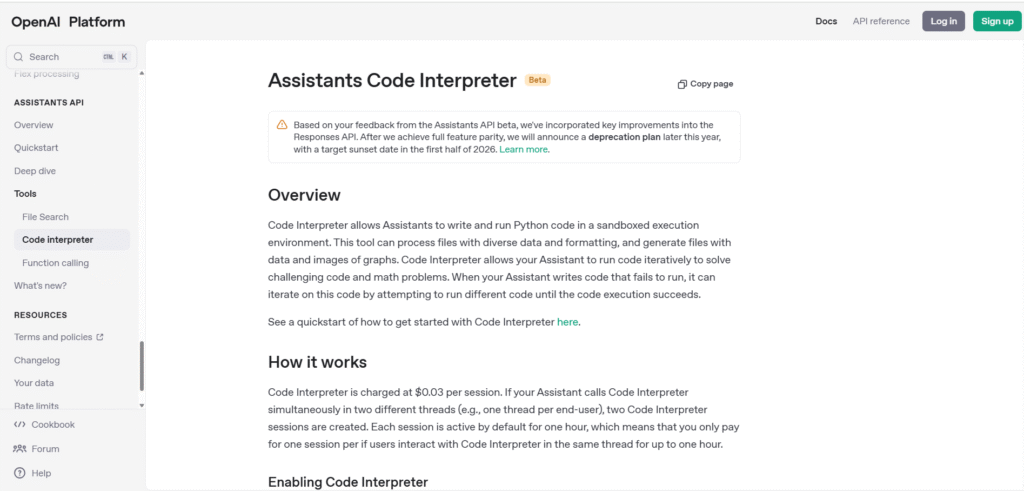Open the Cookbook code icon link

point(20,424)
